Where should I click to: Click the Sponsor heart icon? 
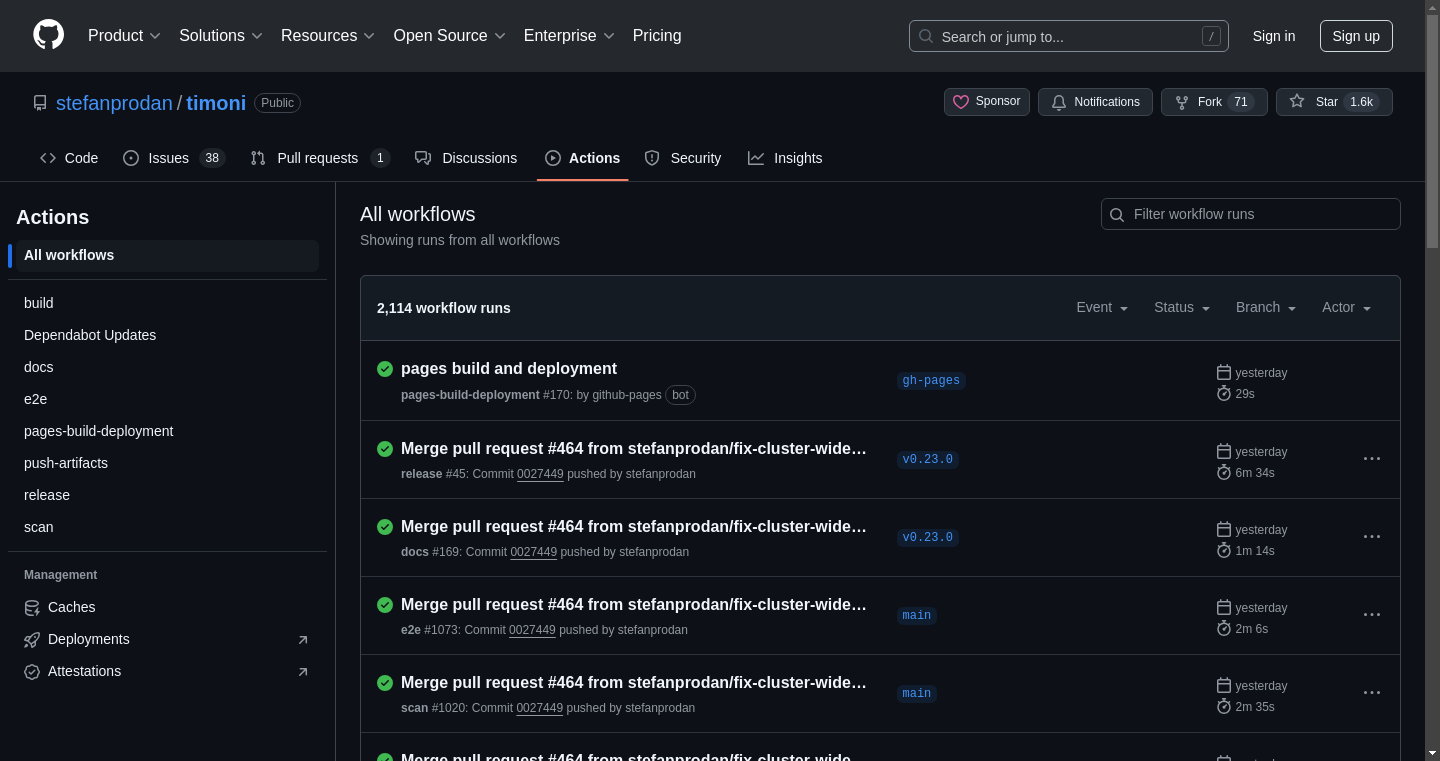click(x=961, y=102)
